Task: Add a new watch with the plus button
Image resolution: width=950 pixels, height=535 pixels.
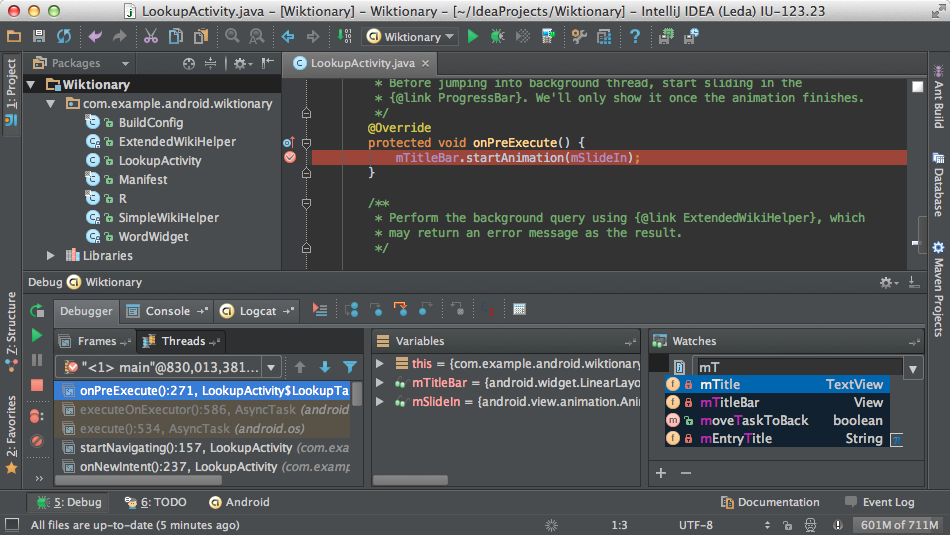Action: (661, 473)
